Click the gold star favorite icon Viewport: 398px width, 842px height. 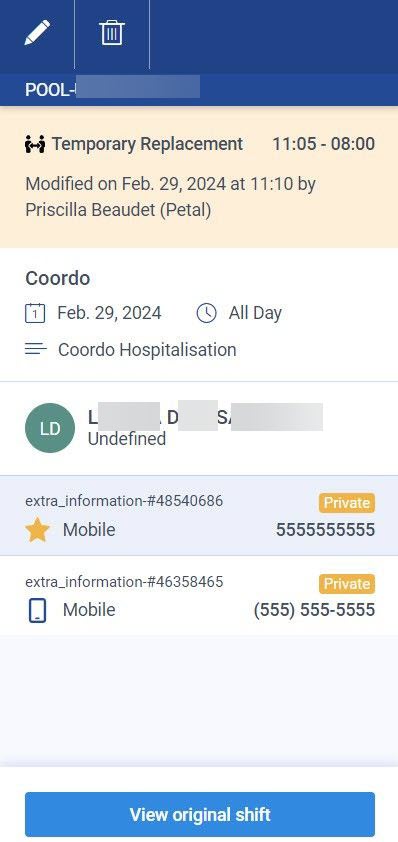(x=37, y=530)
